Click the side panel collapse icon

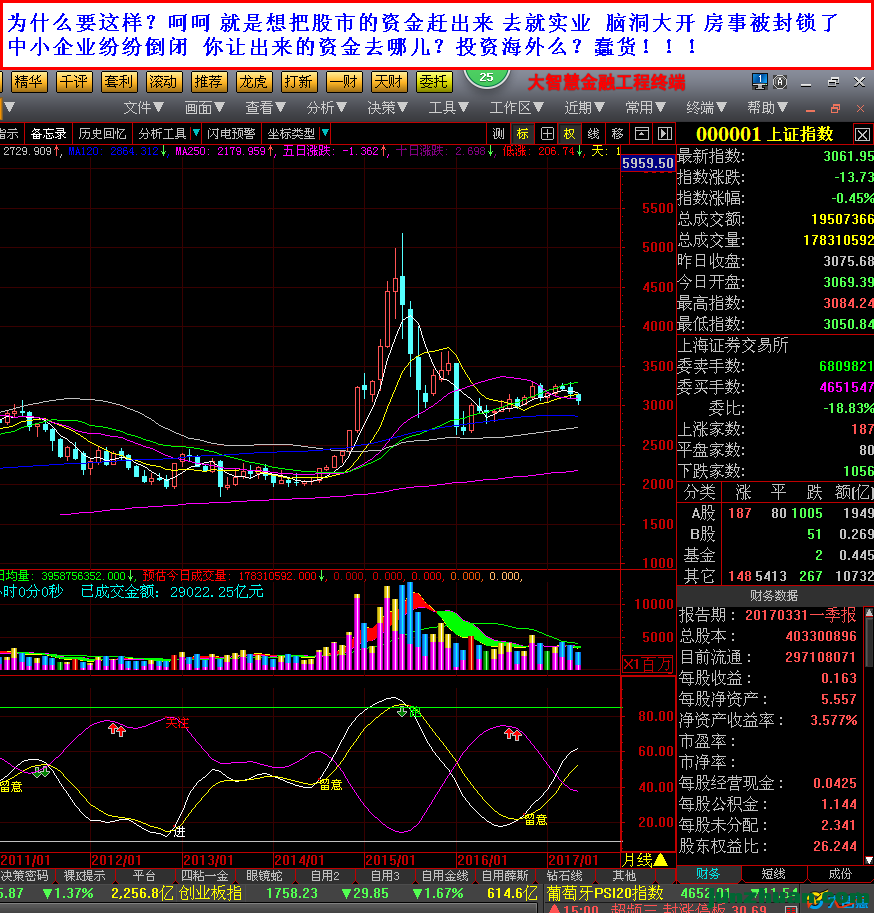coord(665,134)
